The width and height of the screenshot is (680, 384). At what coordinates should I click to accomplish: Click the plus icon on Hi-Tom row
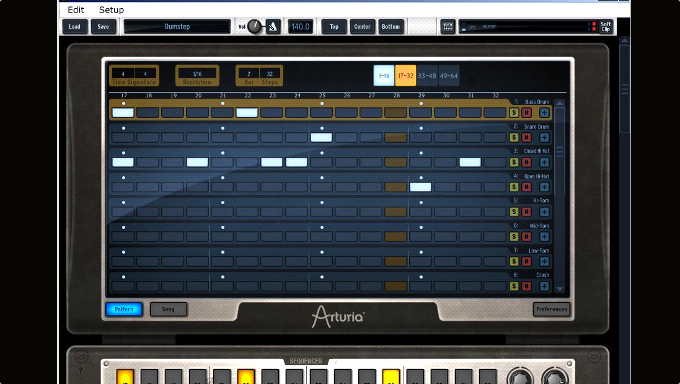544,212
